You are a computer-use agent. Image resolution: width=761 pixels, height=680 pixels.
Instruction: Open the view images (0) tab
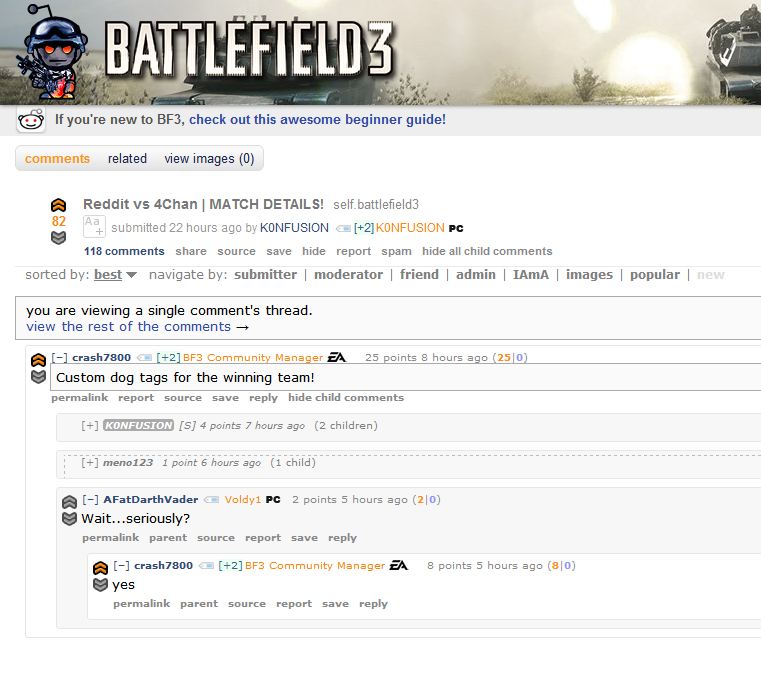tap(209, 159)
